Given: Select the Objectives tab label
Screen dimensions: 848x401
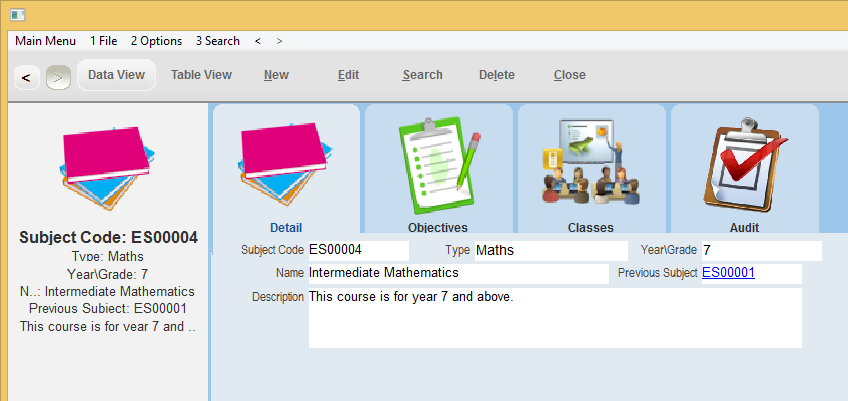Looking at the screenshot, I should point(438,228).
